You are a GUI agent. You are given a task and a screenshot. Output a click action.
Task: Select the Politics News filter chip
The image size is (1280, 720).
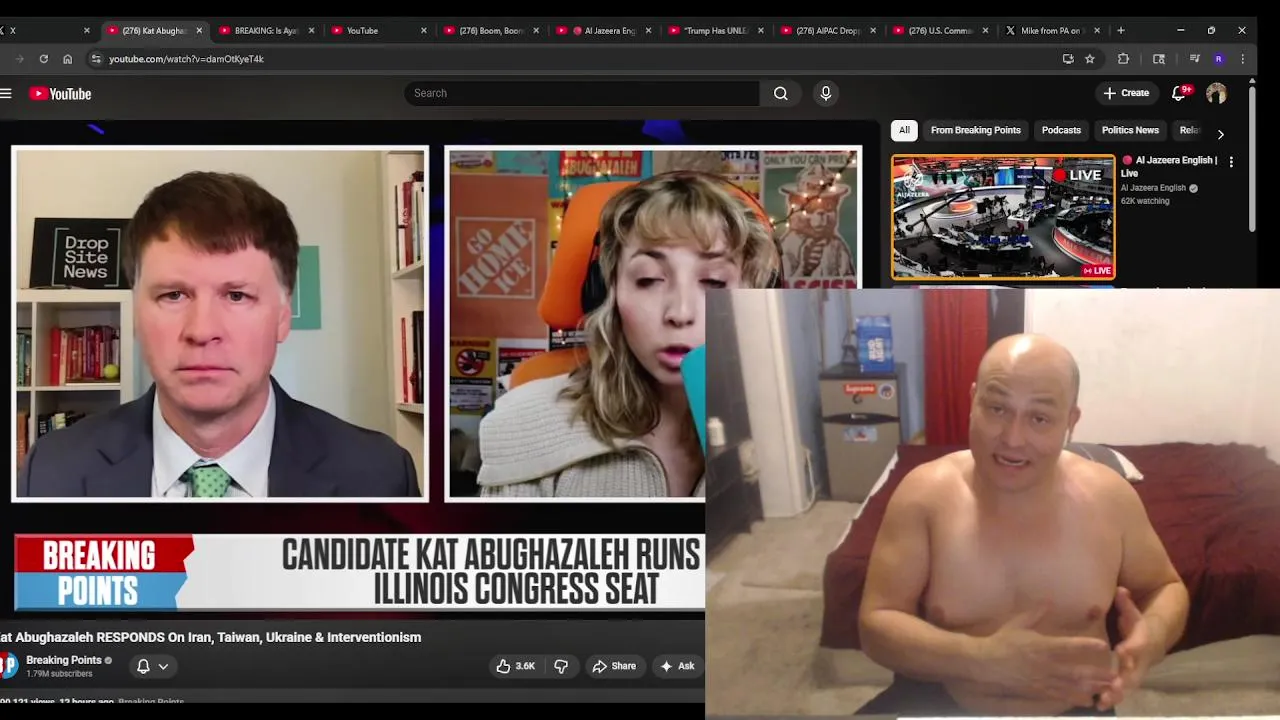click(x=1130, y=130)
